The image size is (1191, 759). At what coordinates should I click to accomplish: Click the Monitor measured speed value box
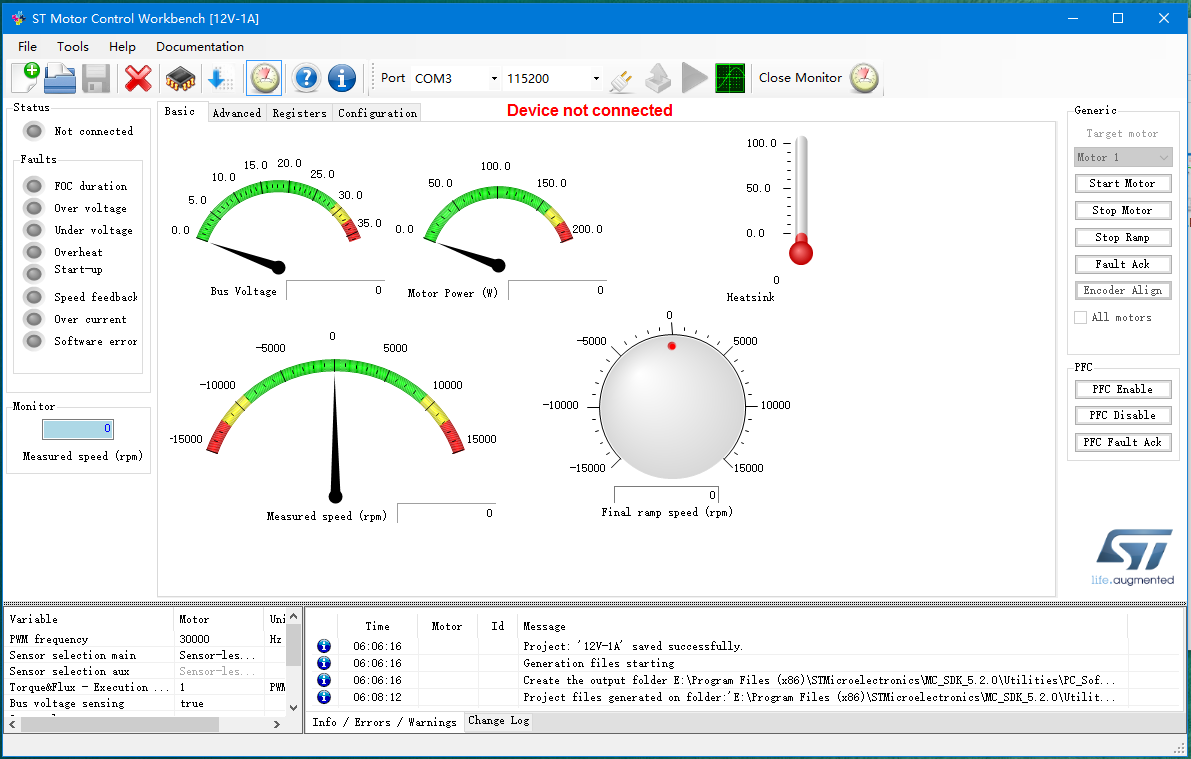(78, 429)
